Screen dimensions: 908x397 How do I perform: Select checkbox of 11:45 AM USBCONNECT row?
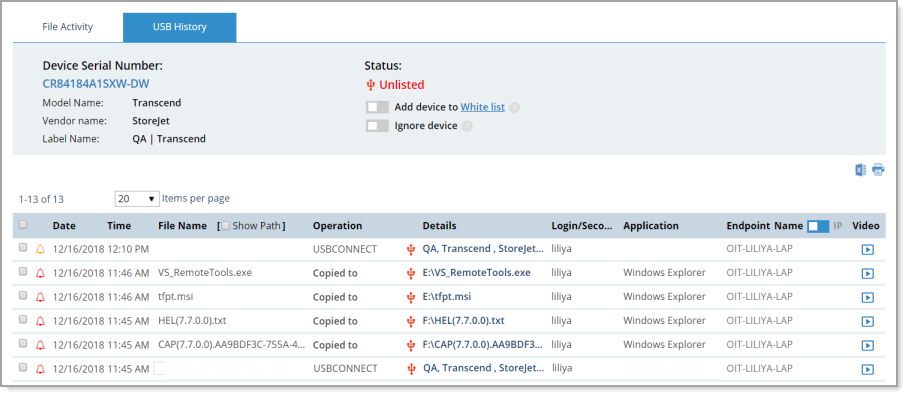pos(23,367)
